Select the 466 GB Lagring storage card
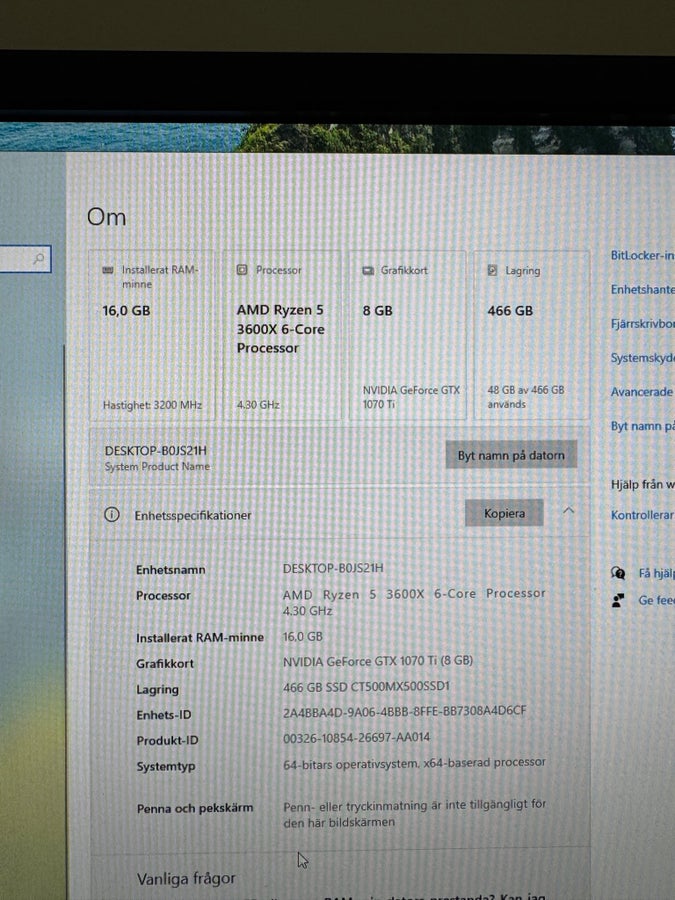Viewport: 675px width, 900px height. (532, 336)
